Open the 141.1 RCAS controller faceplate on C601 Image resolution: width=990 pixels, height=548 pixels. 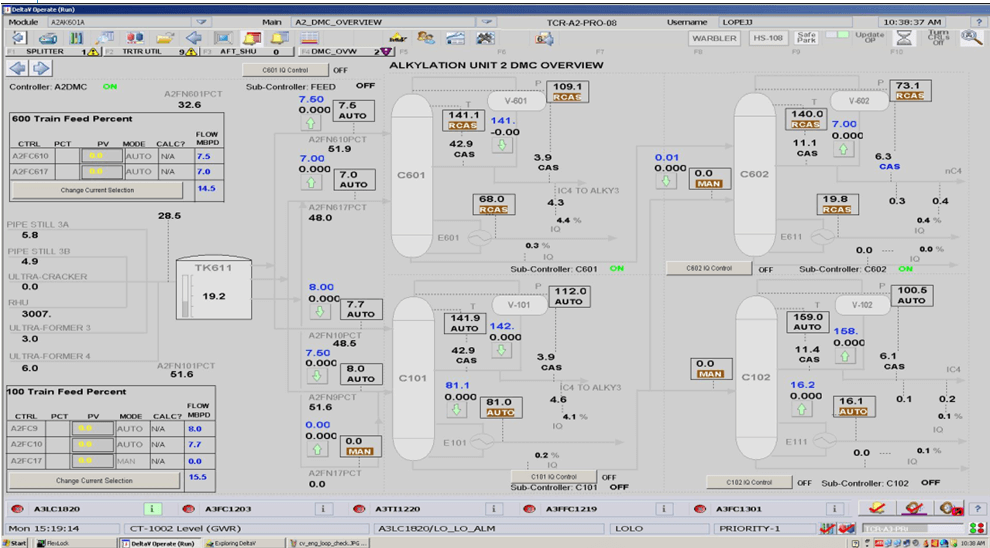463,120
